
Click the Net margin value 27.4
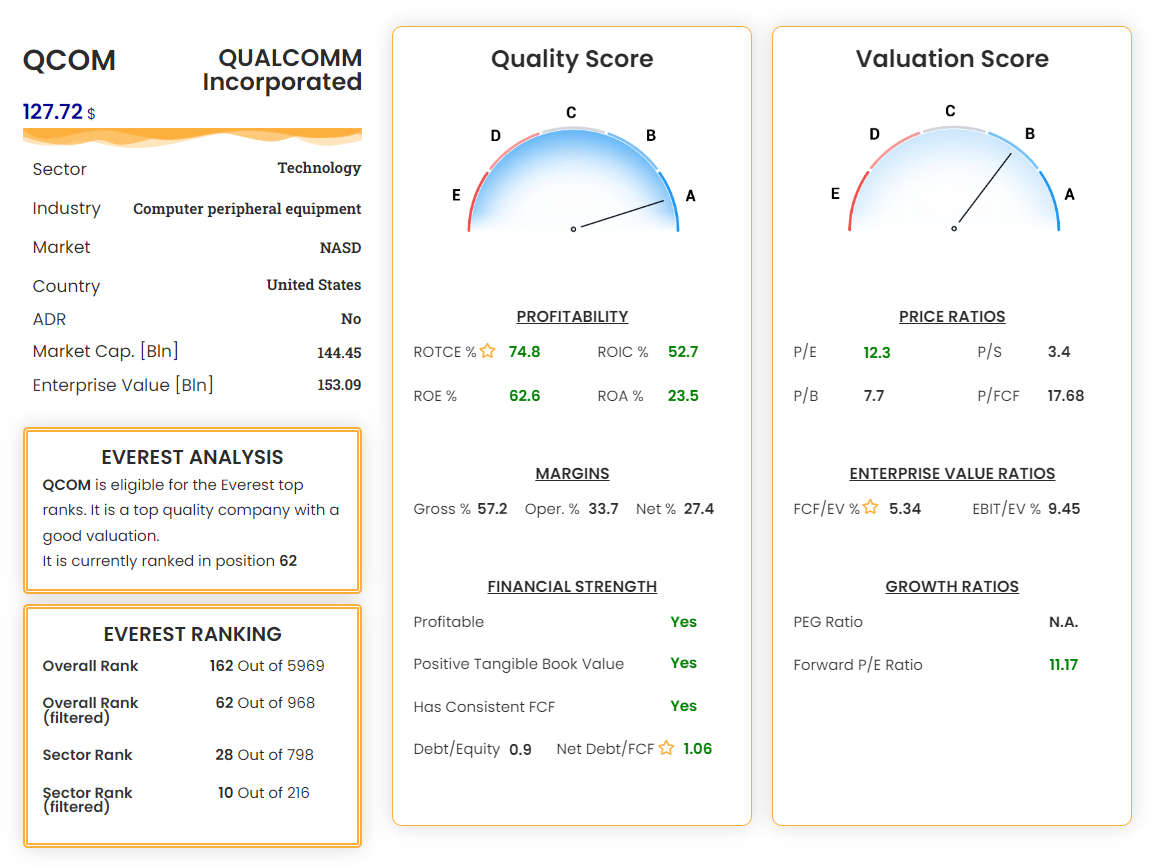pos(699,508)
